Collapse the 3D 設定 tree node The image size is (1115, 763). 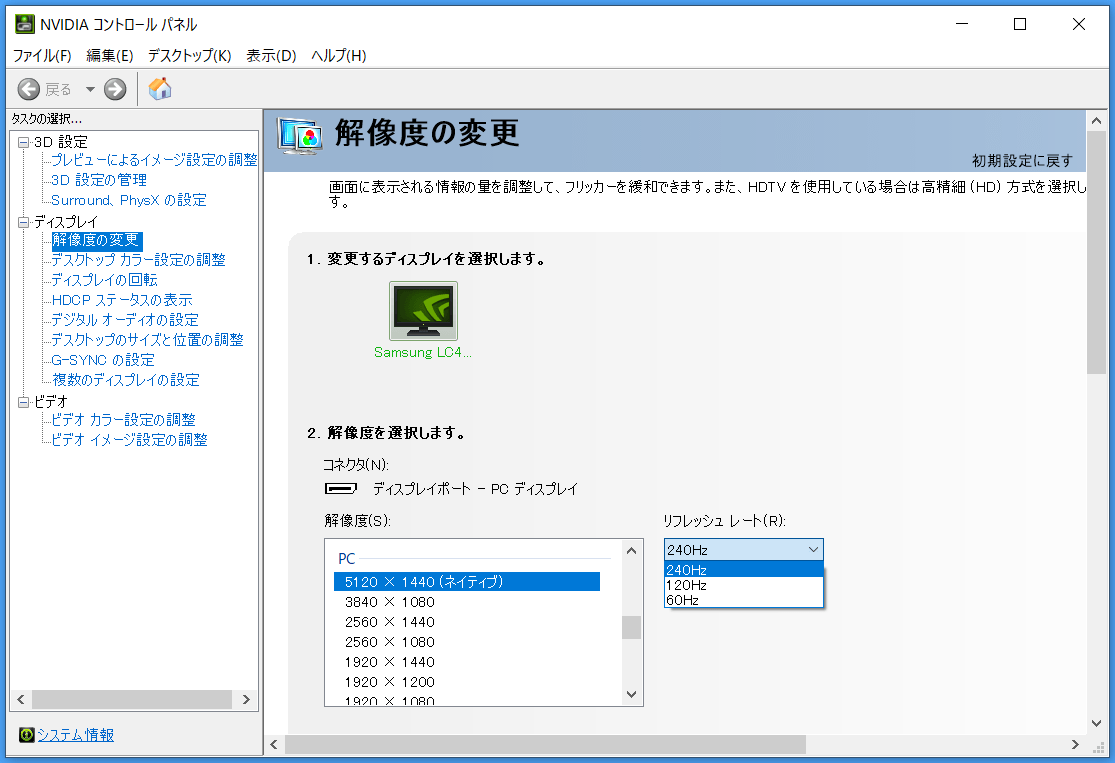(23, 142)
